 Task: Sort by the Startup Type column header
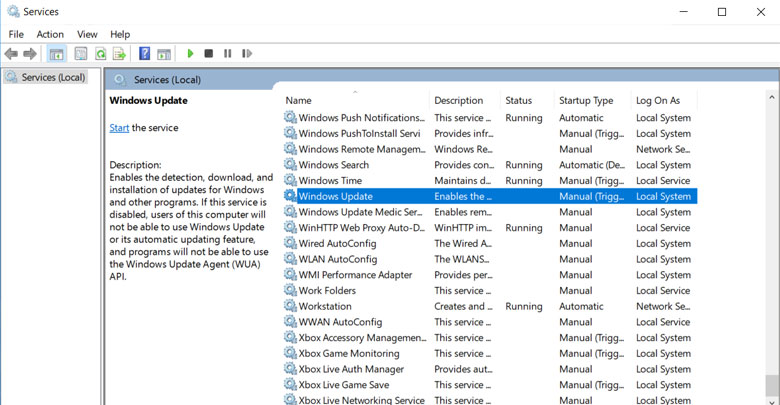586,101
